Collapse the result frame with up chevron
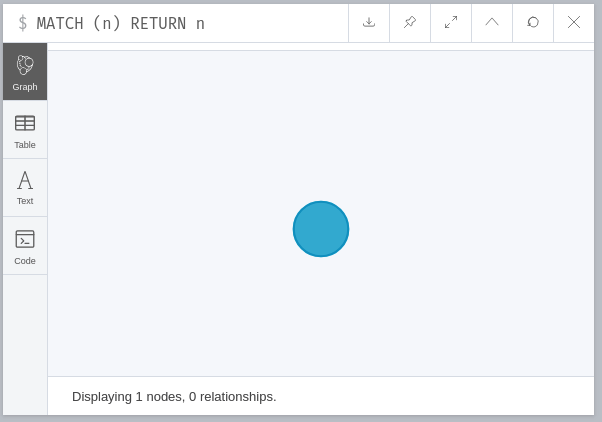This screenshot has width=602, height=422. click(492, 23)
